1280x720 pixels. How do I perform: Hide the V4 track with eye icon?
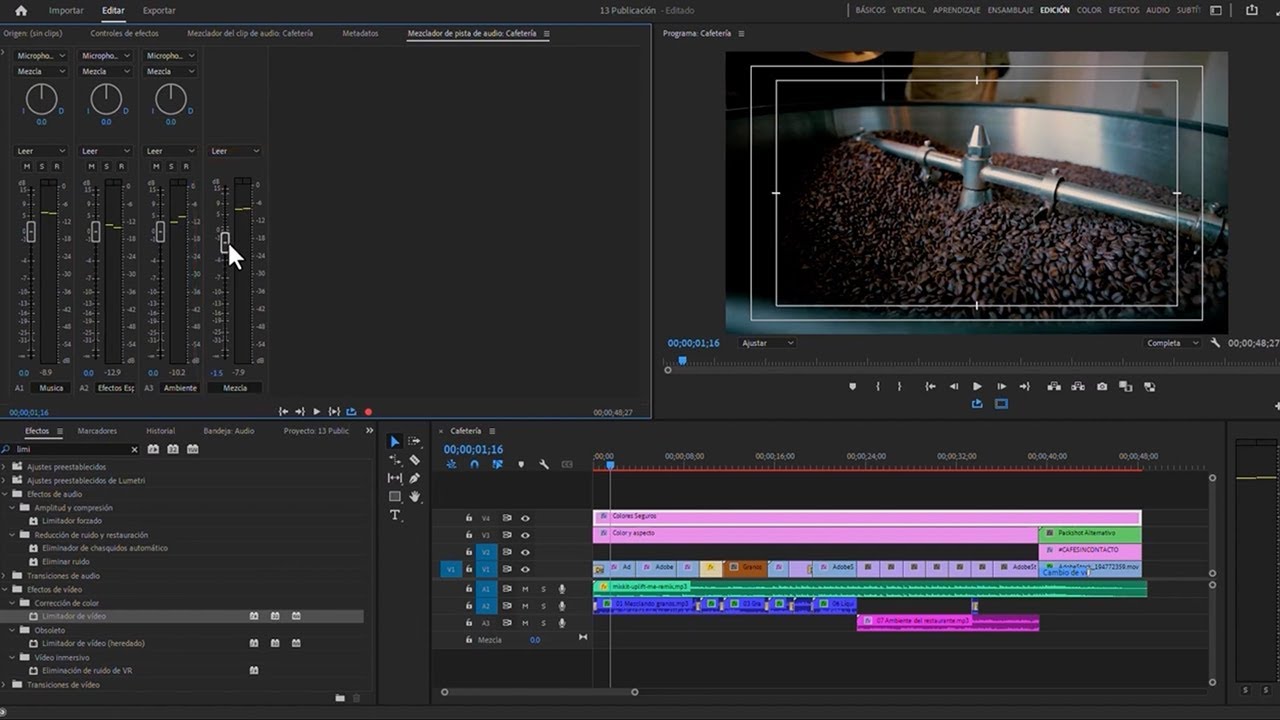point(525,518)
